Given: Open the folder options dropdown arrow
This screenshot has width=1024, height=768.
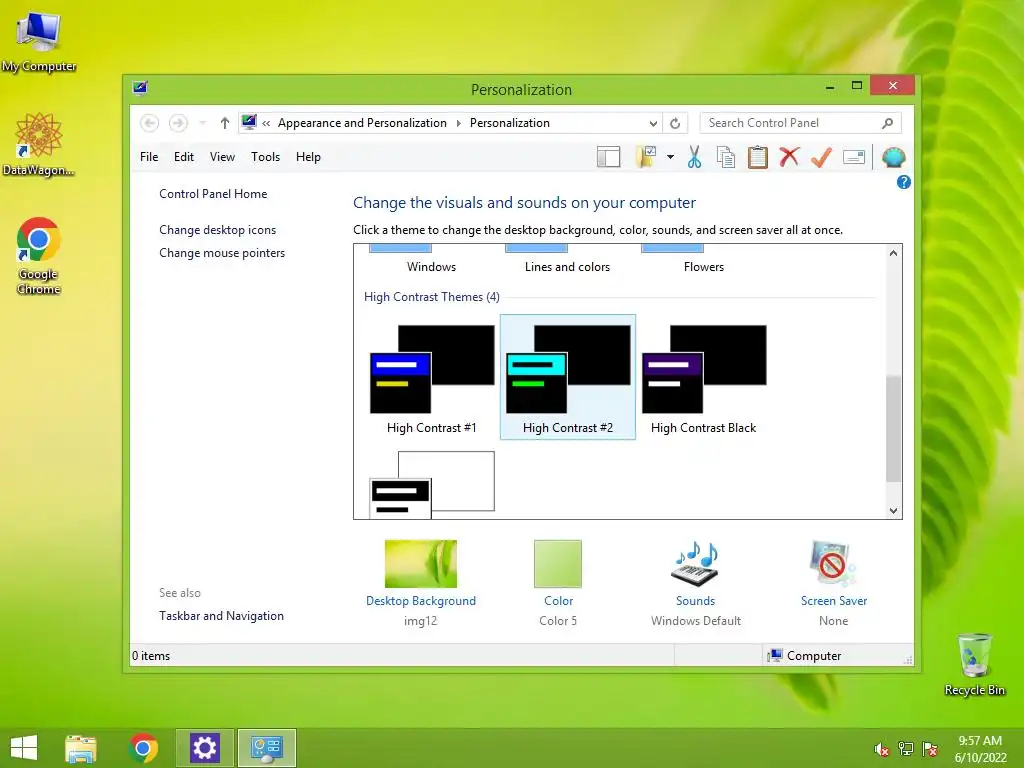Looking at the screenshot, I should click(x=670, y=157).
